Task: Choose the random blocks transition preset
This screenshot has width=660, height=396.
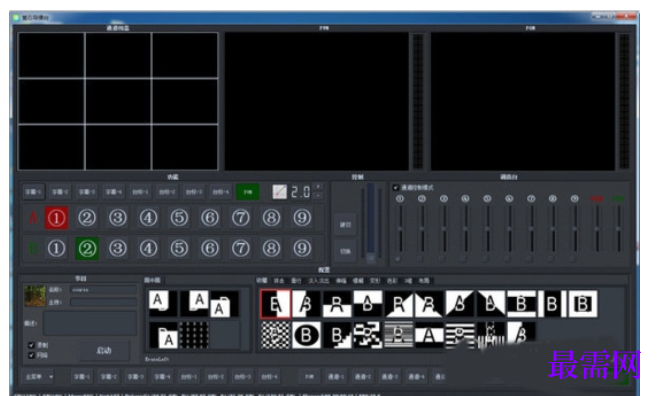Action: point(367,335)
